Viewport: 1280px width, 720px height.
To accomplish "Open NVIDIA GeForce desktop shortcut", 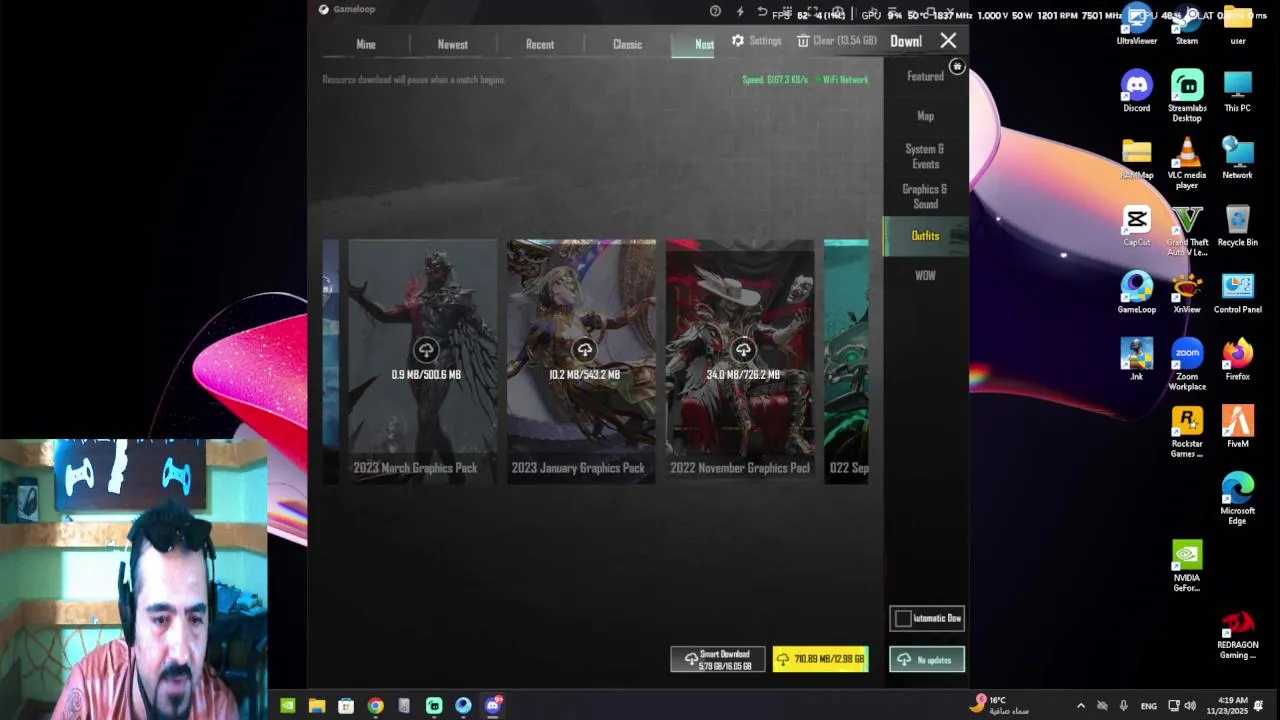I will (1187, 566).
